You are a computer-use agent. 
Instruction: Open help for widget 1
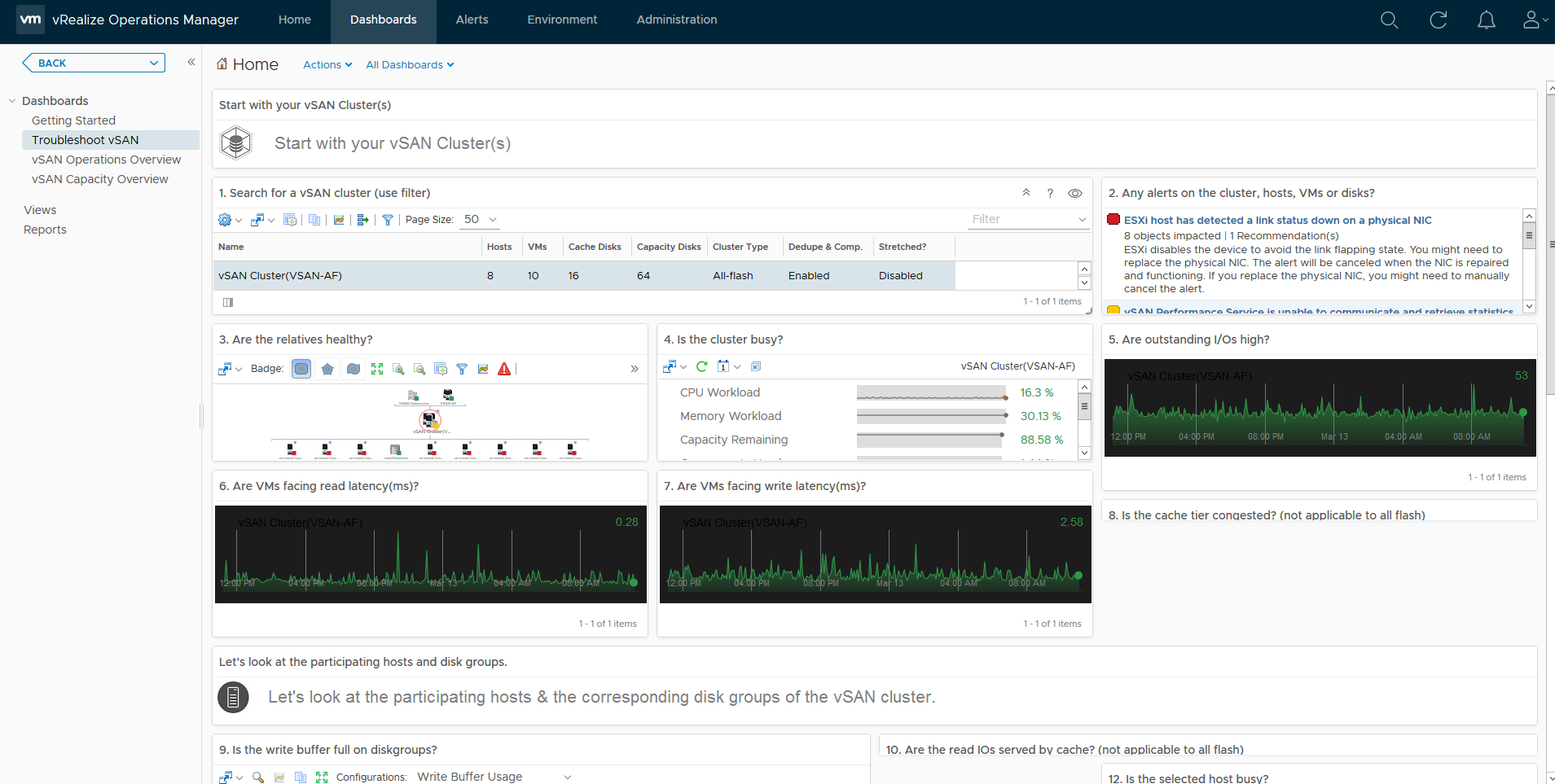(1050, 193)
